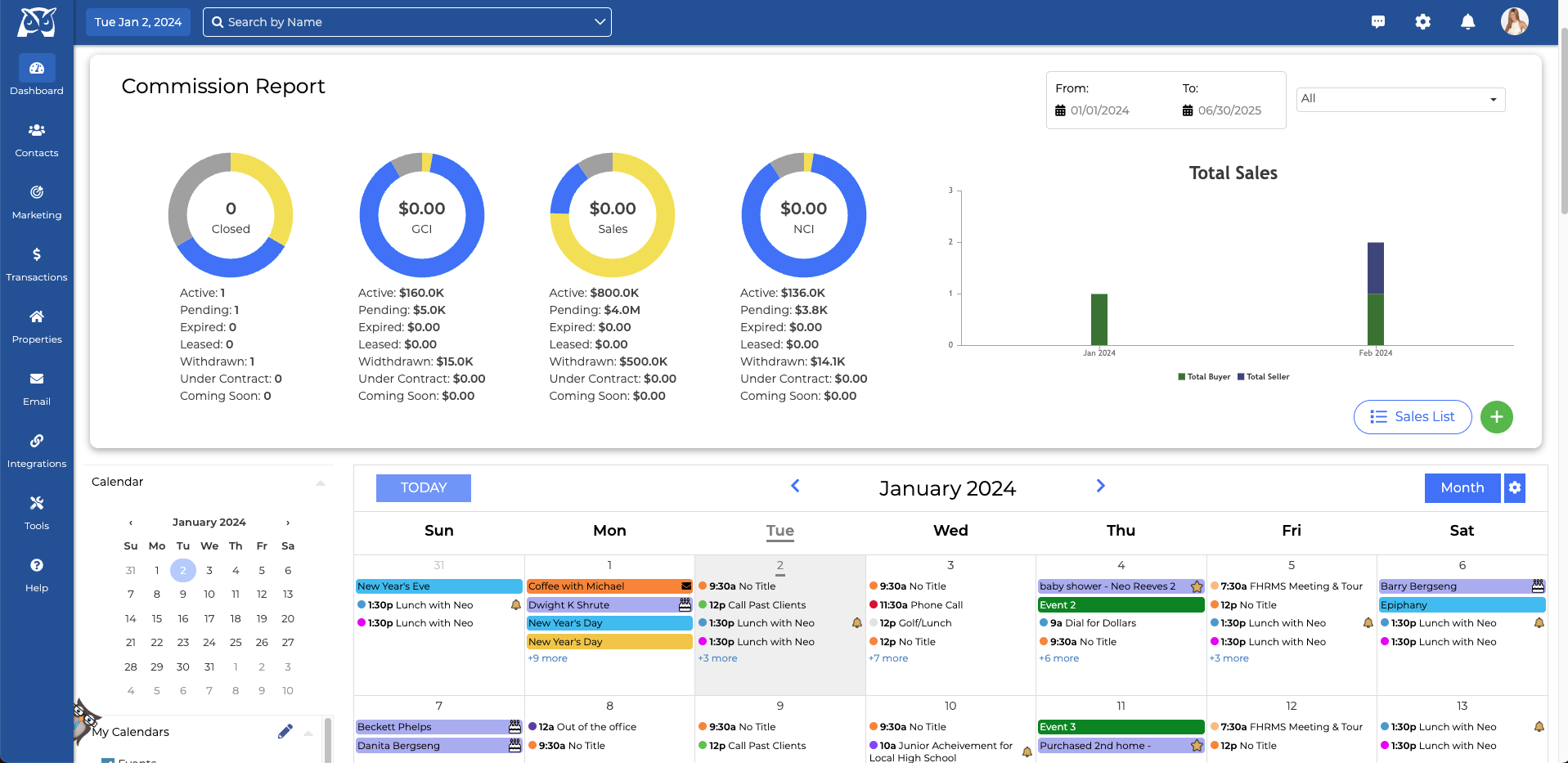Toggle the Total Seller legend item

pos(1264,377)
